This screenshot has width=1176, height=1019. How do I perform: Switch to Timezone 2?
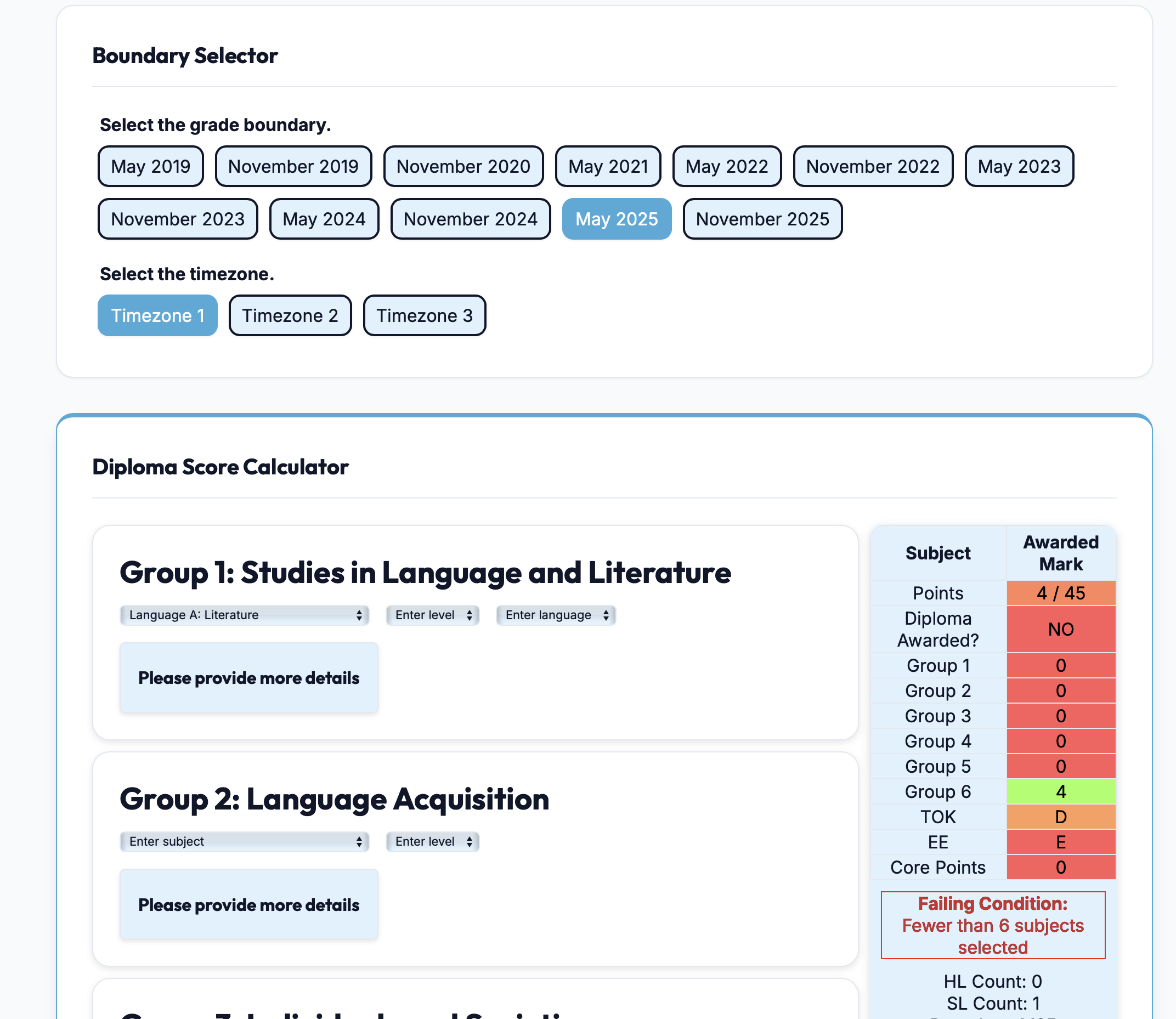point(290,315)
